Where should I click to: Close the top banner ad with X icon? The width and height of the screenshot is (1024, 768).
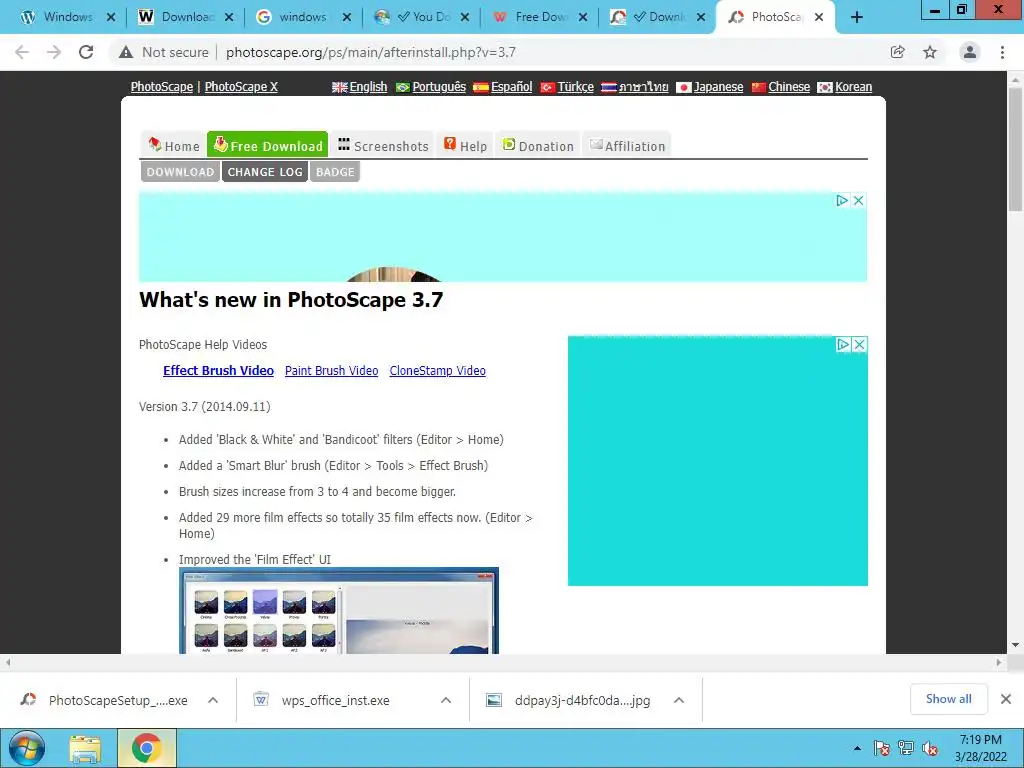pyautogui.click(x=859, y=200)
